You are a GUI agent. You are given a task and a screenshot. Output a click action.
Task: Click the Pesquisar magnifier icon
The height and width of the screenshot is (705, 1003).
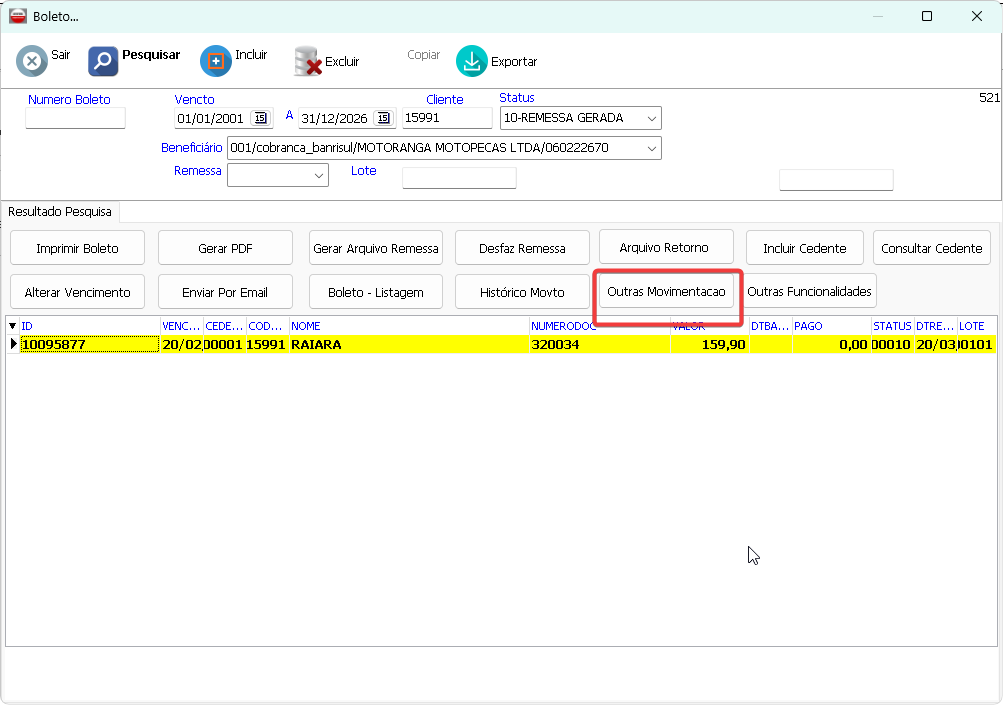103,61
